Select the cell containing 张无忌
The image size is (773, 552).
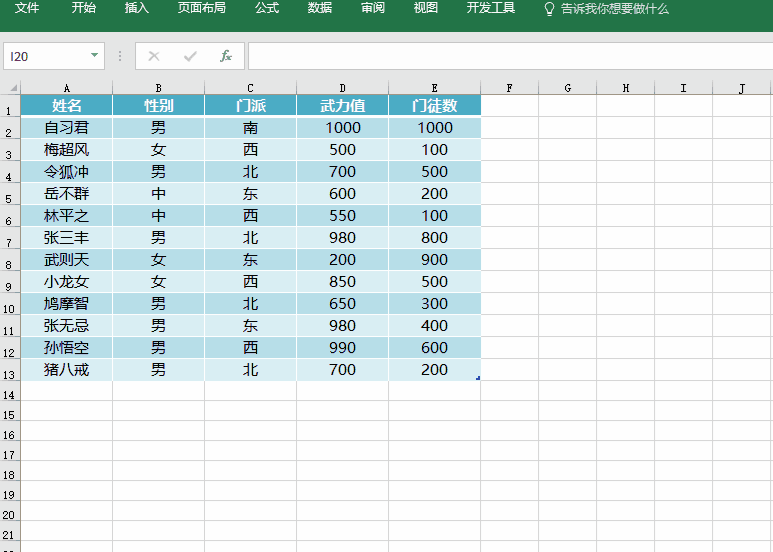67,326
